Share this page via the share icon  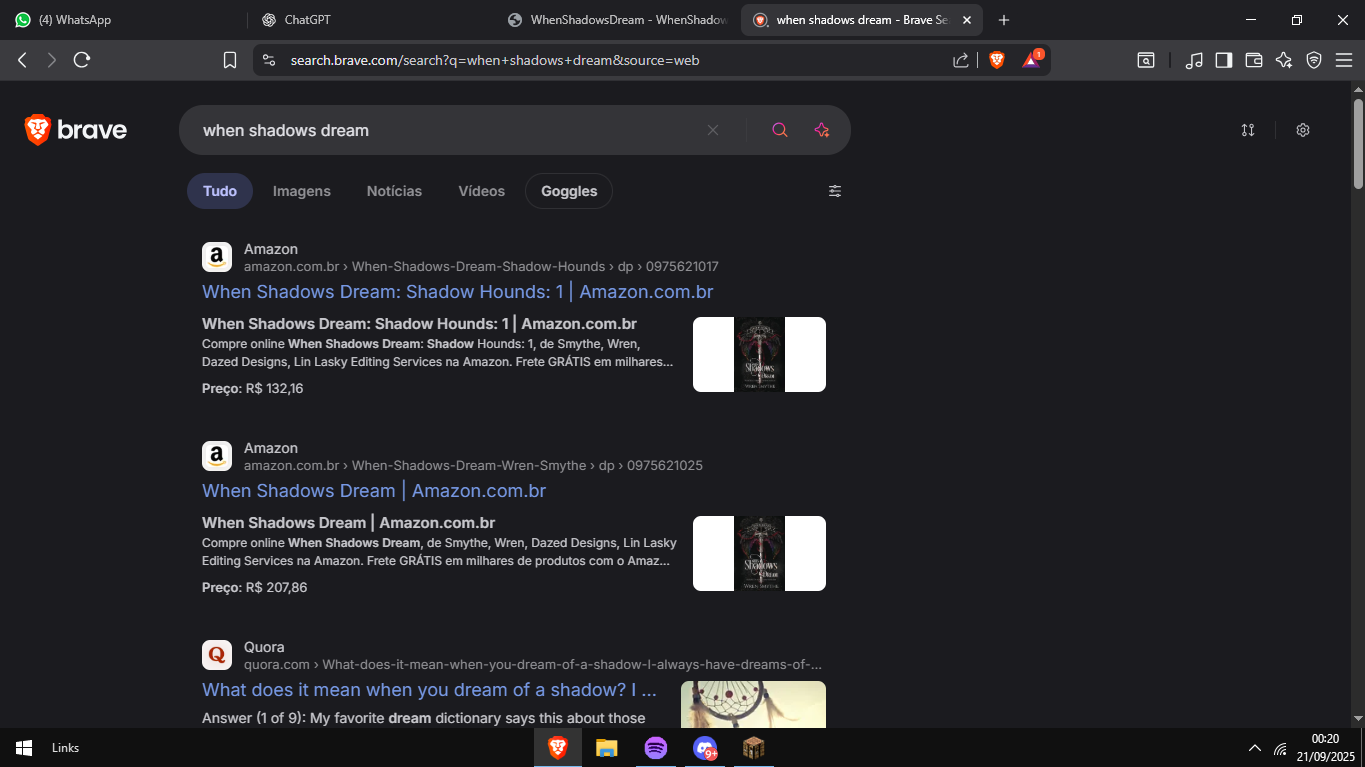pyautogui.click(x=961, y=60)
